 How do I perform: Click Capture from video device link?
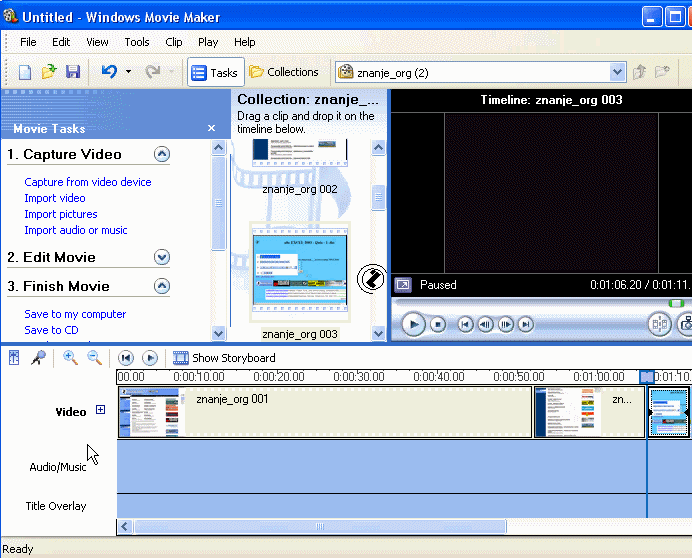point(88,182)
